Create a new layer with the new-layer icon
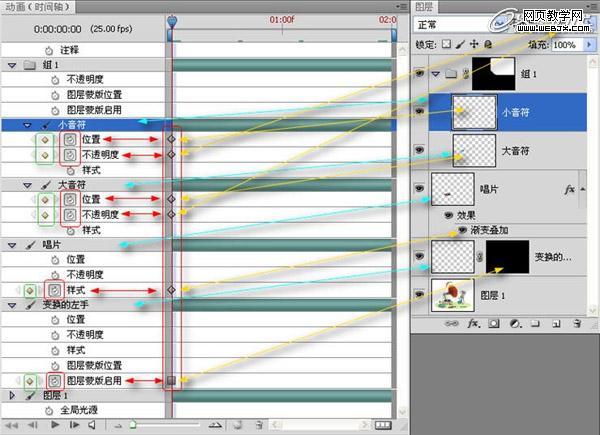 [555, 324]
